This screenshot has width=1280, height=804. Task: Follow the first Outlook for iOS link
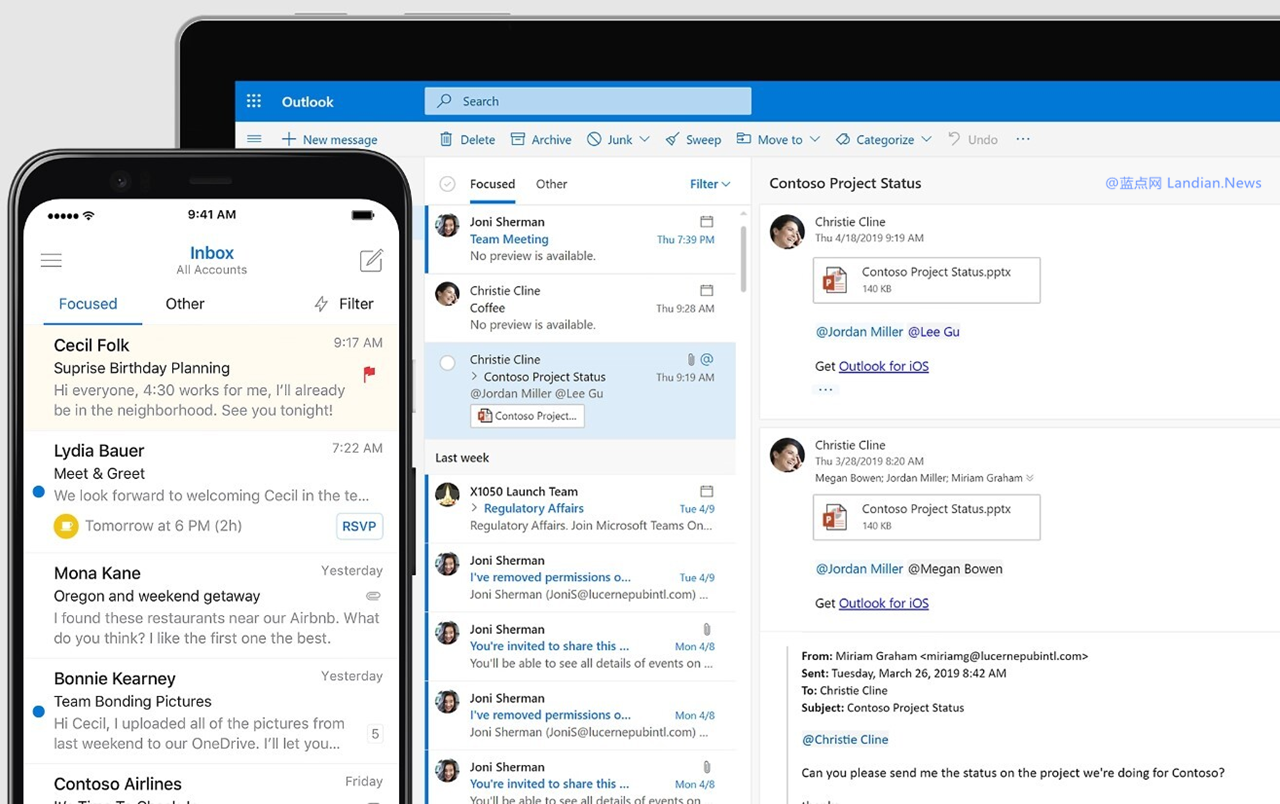(x=884, y=366)
